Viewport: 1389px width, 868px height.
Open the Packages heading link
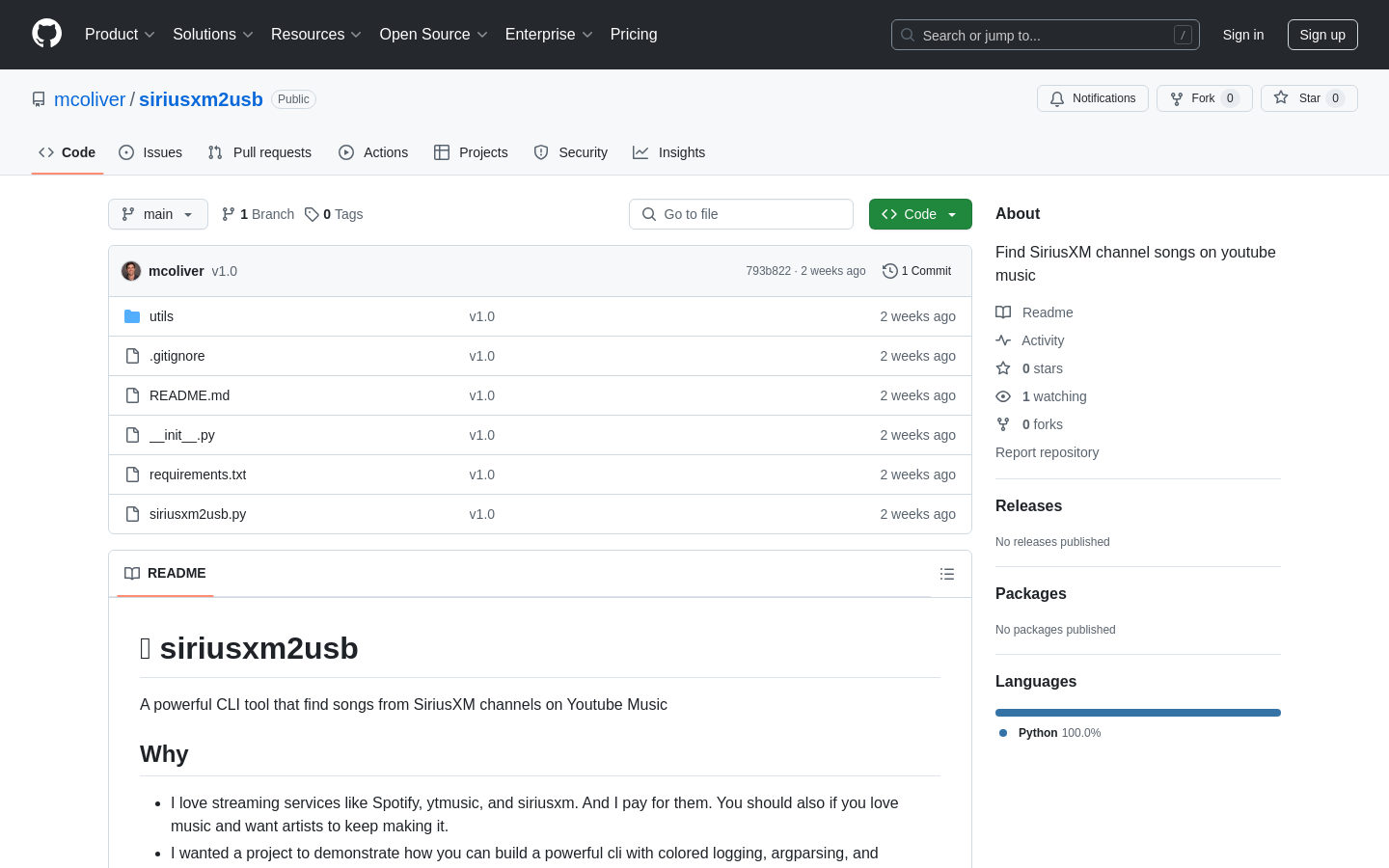tap(1030, 594)
